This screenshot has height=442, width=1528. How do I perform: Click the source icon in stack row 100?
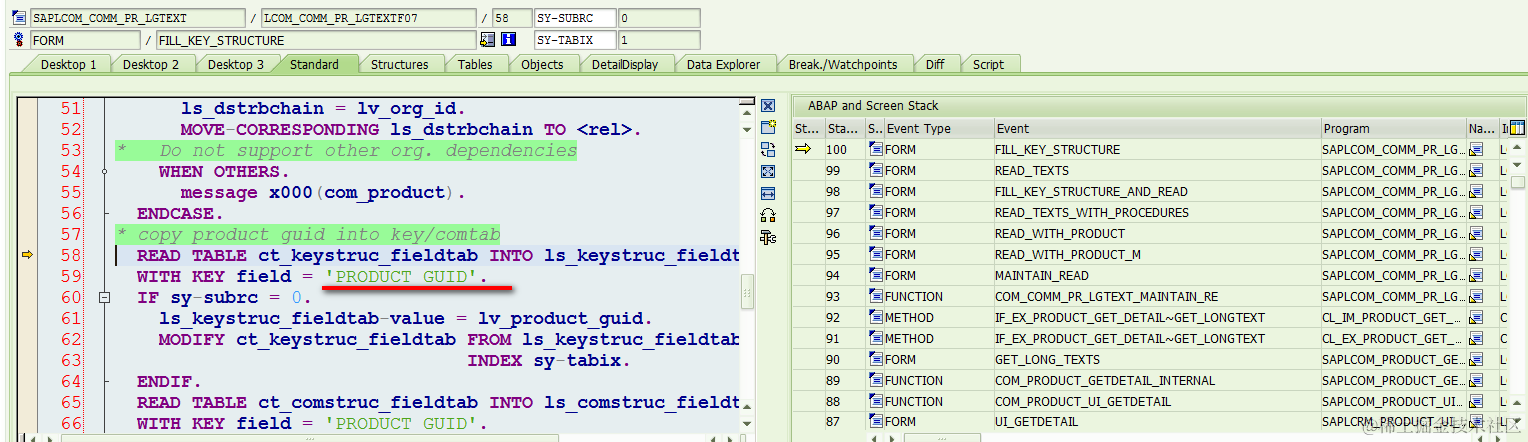(x=876, y=149)
